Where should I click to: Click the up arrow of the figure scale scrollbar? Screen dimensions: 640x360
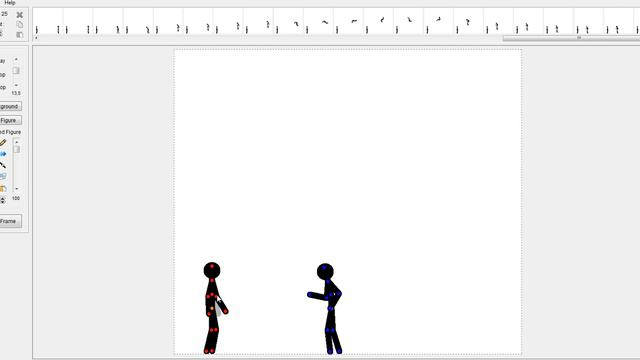coord(17,142)
